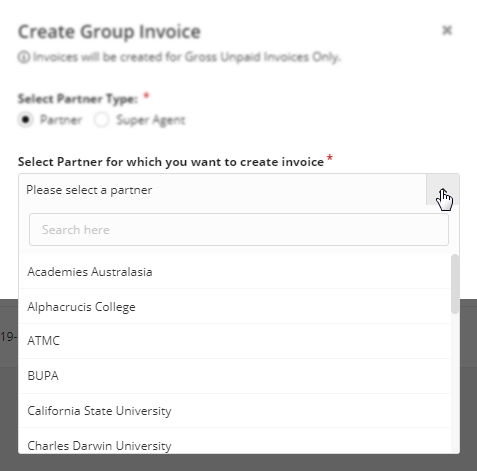Screen dimensions: 477x471
Task: Click the info icon beside invoice notice
Action: (24, 57)
